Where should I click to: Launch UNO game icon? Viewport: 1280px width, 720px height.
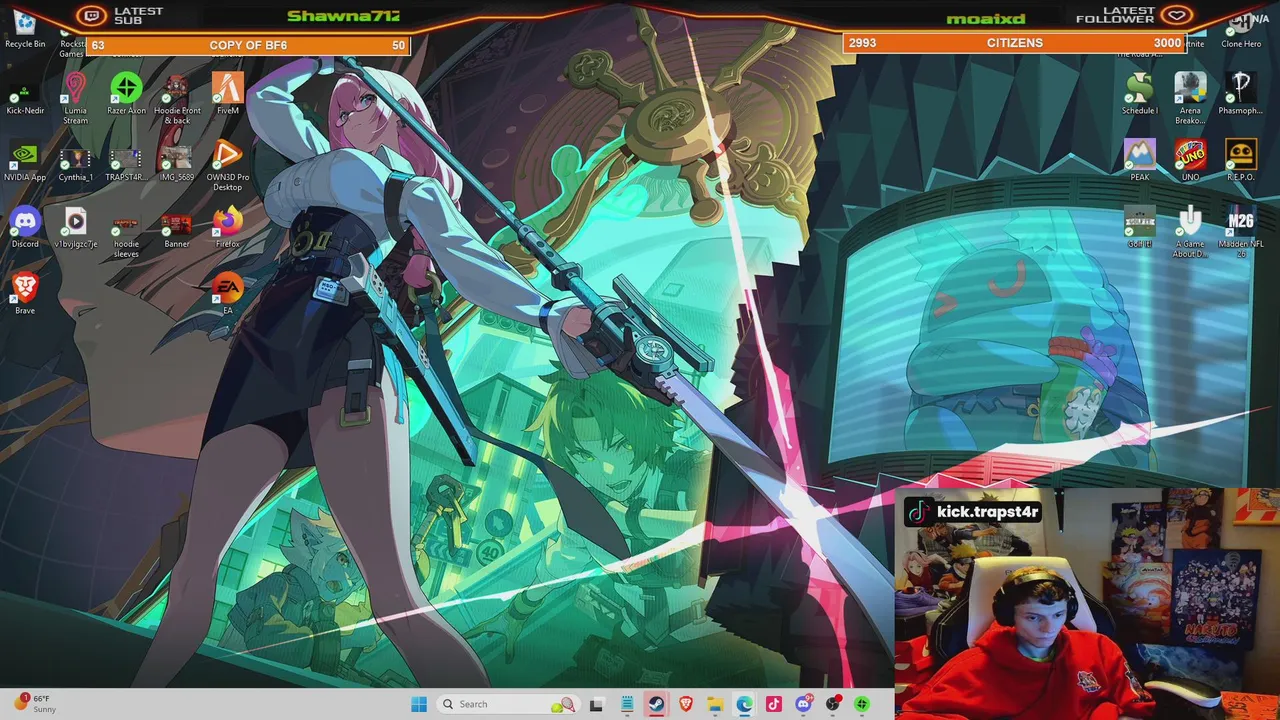[x=1190, y=162]
